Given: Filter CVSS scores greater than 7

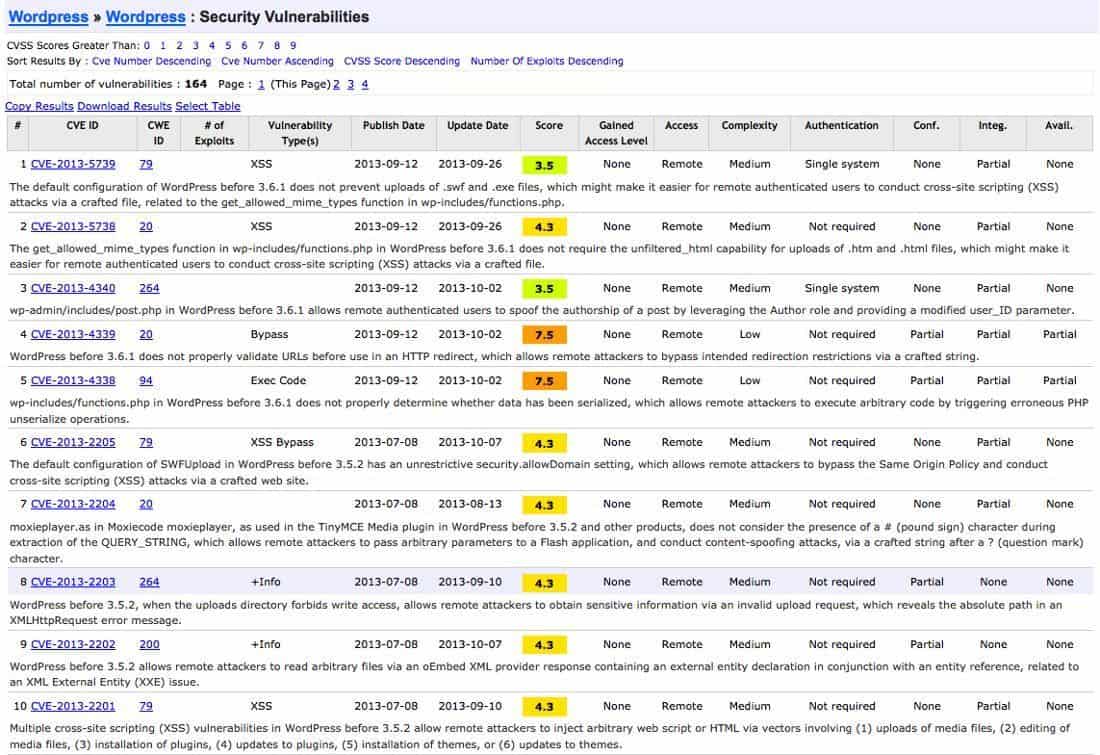Looking at the screenshot, I should (x=260, y=46).
